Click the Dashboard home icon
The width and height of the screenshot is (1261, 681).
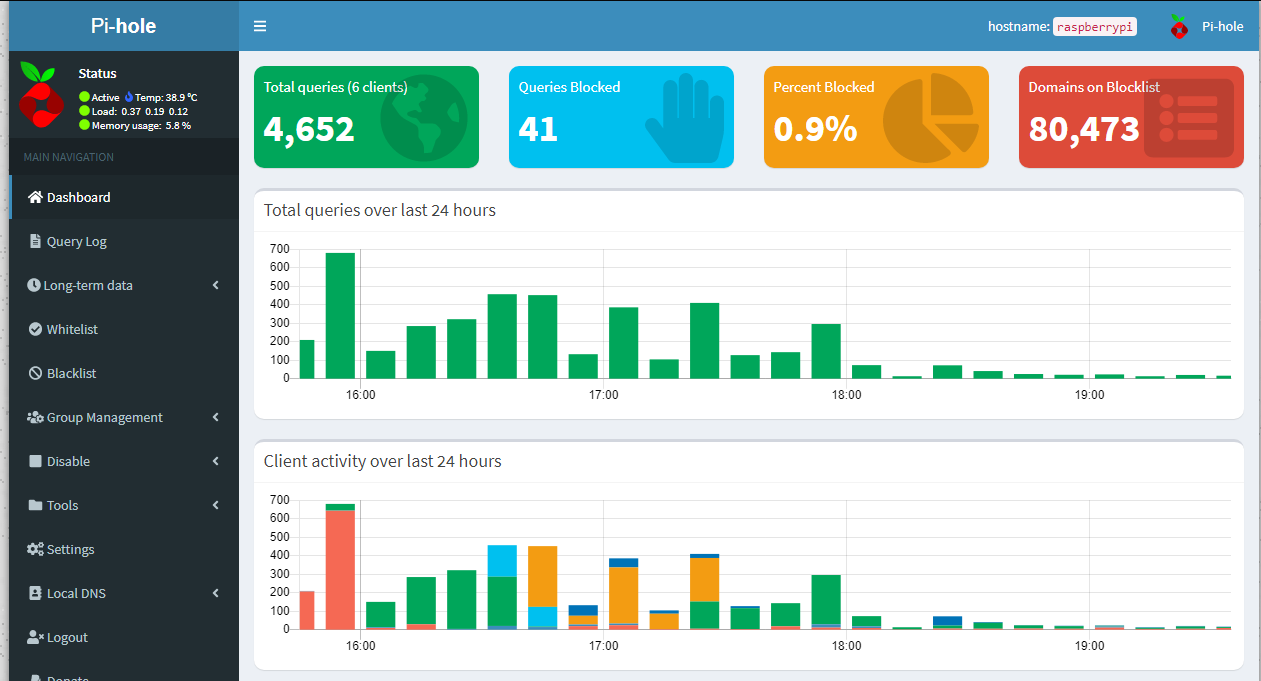(36, 197)
